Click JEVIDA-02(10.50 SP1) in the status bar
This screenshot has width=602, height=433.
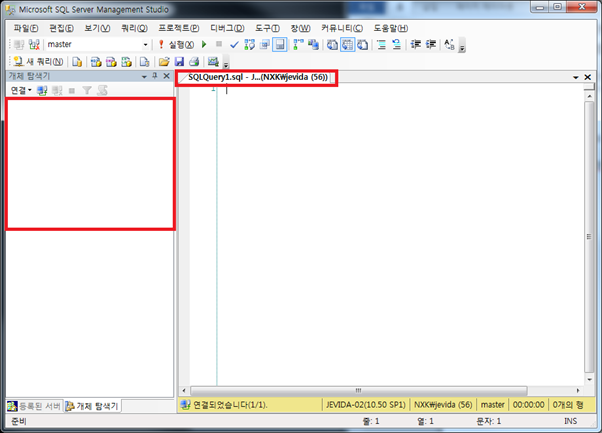point(366,405)
